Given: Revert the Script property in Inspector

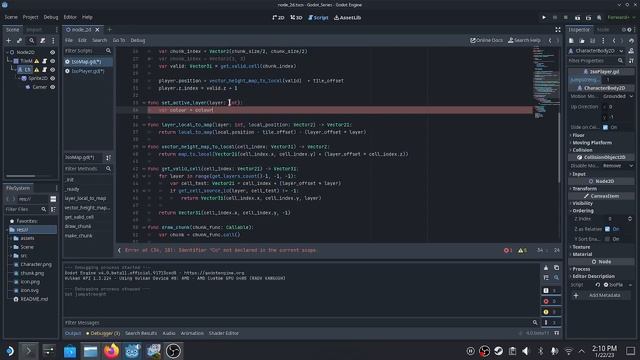Looking at the screenshot, I should pos(598,285).
